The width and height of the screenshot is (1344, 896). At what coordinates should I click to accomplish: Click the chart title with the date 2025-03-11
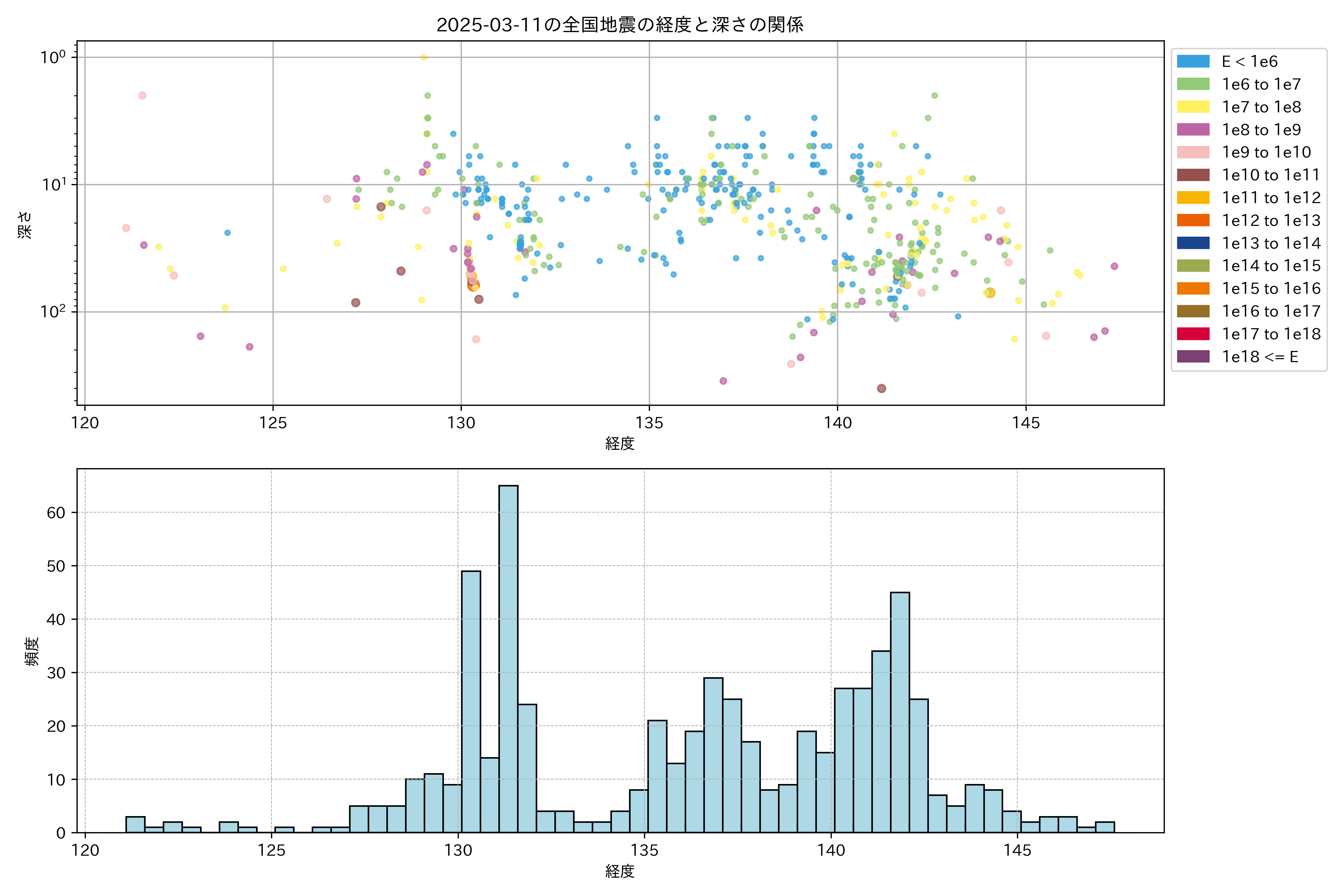(x=620, y=25)
